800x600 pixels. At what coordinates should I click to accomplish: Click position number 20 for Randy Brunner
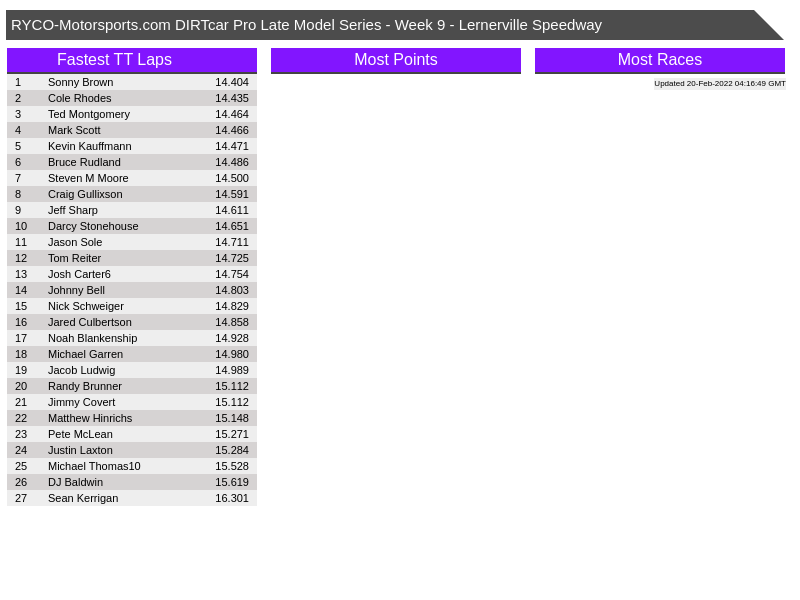tap(21, 386)
